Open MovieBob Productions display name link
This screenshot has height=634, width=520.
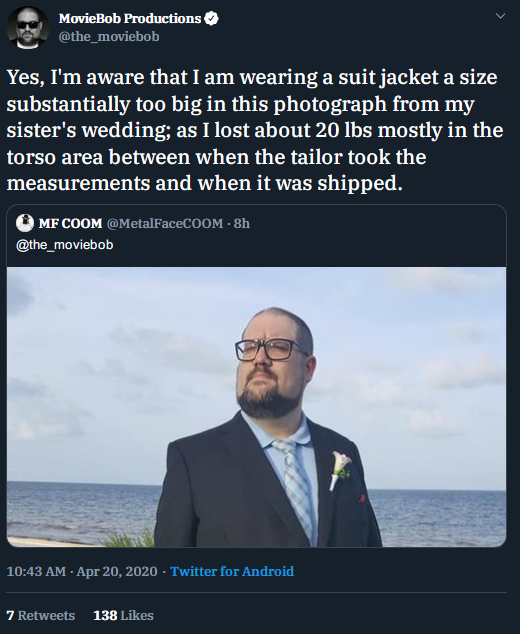[129, 19]
